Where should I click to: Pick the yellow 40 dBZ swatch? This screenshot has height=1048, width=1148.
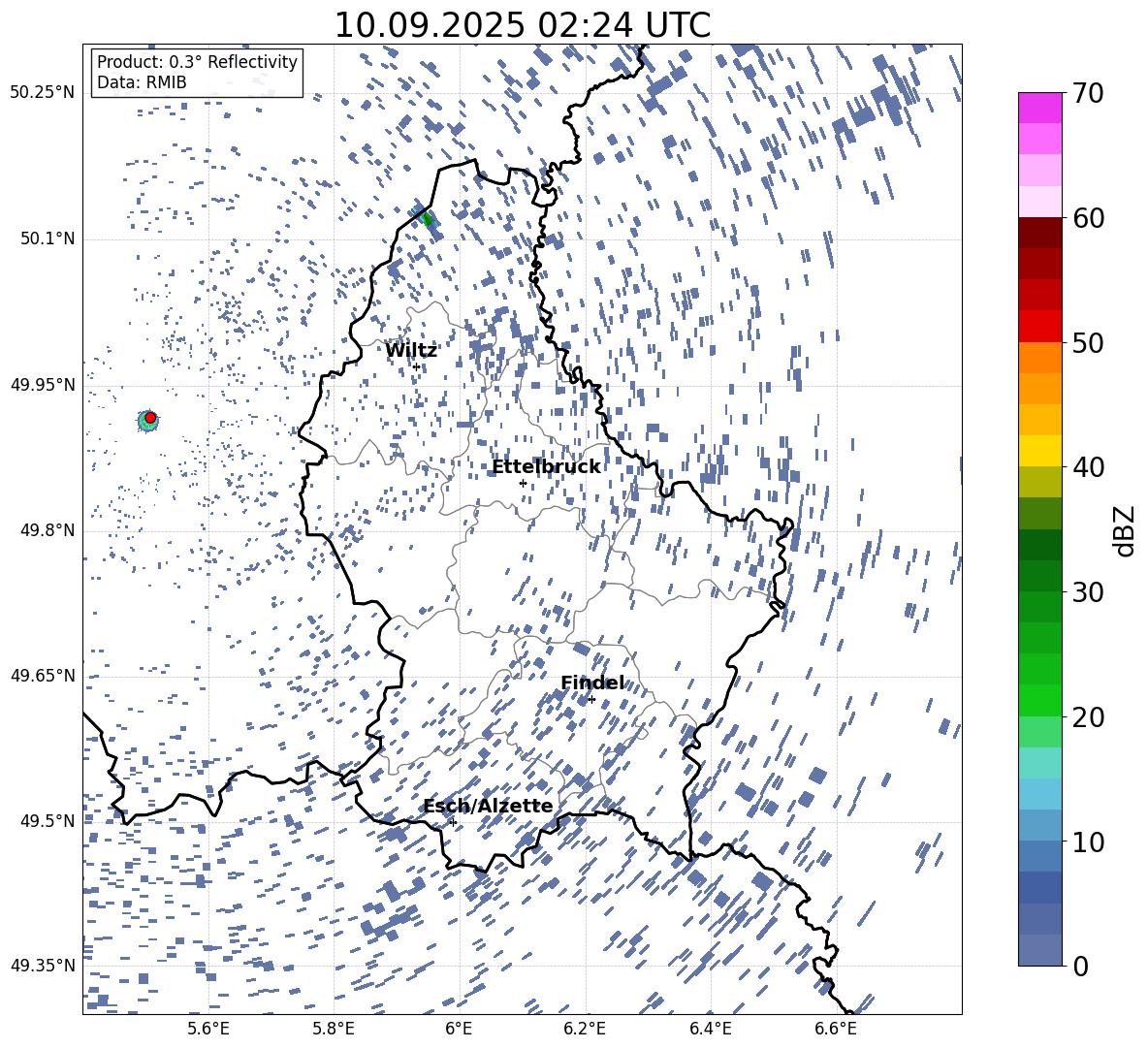(1040, 451)
